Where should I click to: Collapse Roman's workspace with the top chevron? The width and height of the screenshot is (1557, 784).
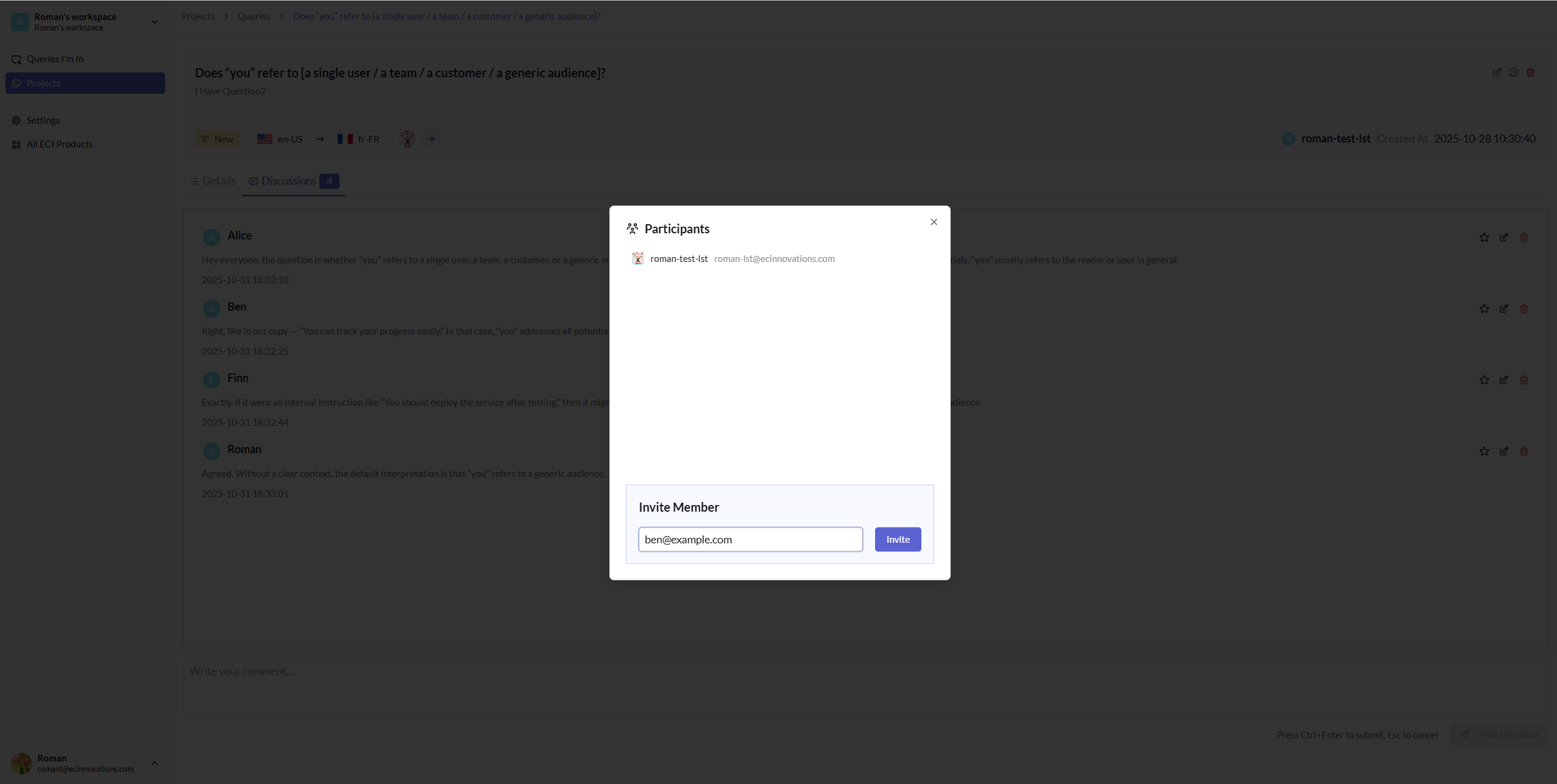coord(154,21)
